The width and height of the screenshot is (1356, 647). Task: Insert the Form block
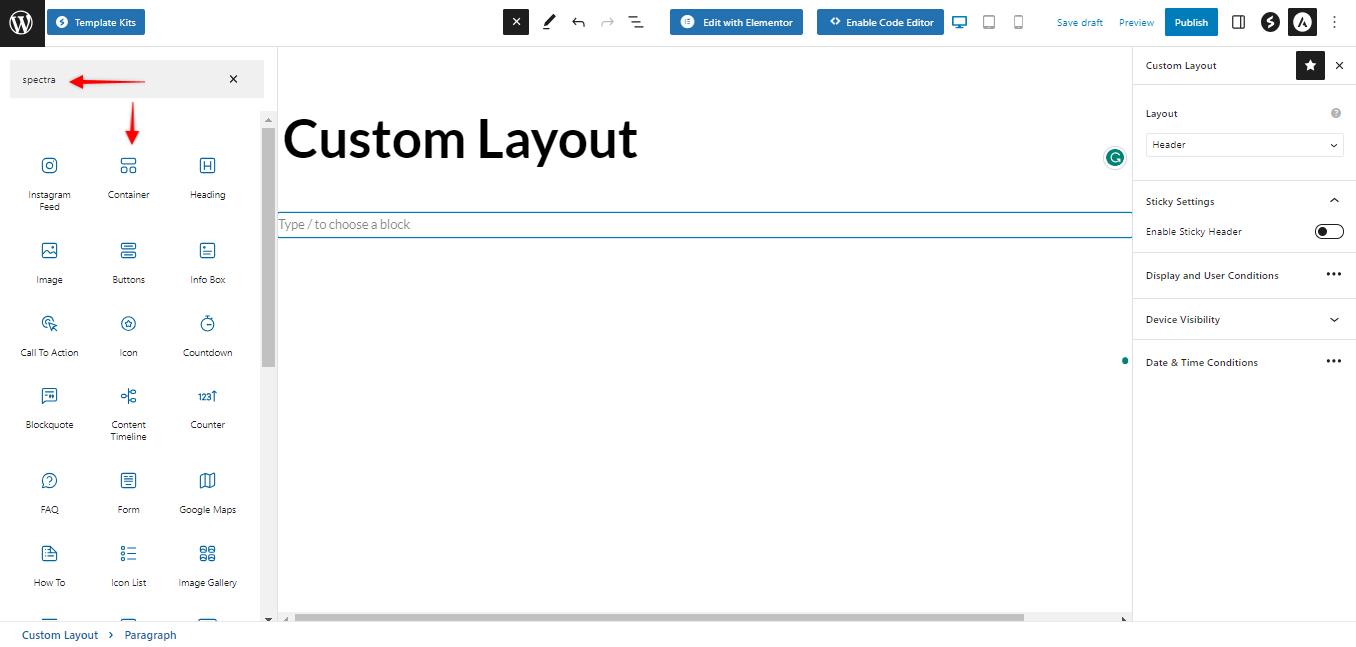click(129, 493)
